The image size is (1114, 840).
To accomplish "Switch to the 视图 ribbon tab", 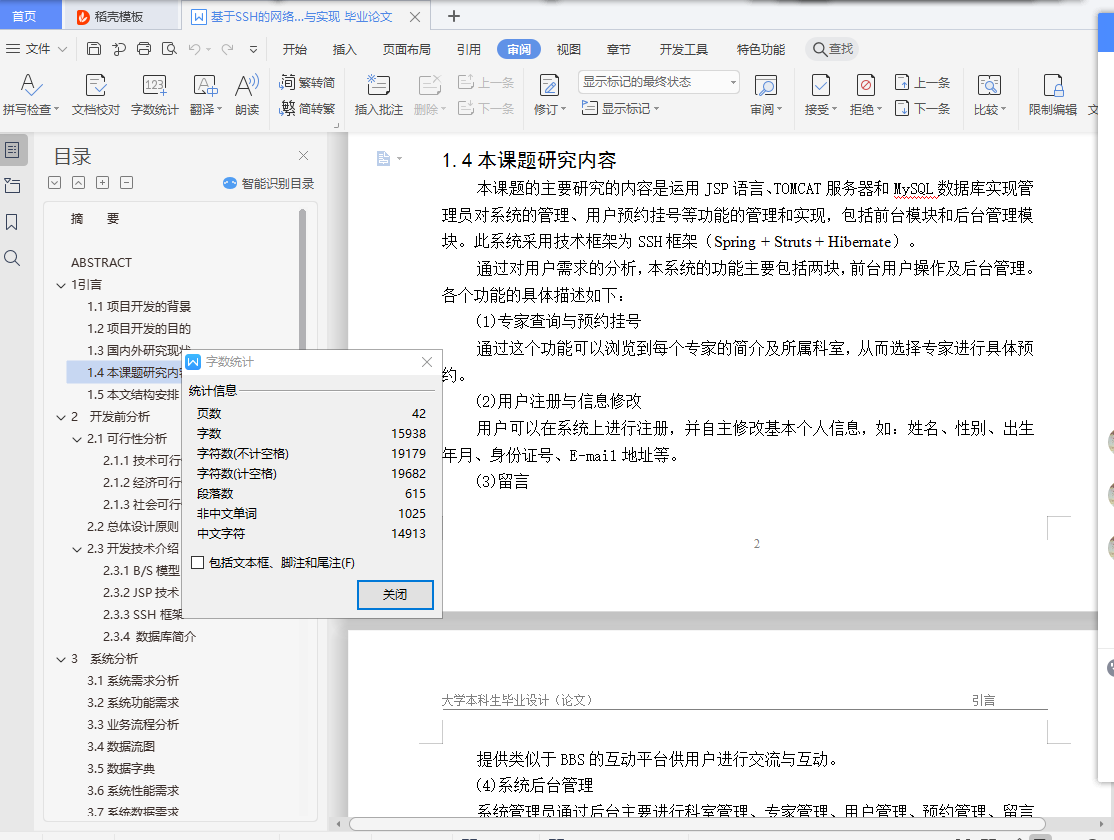I will pos(568,49).
